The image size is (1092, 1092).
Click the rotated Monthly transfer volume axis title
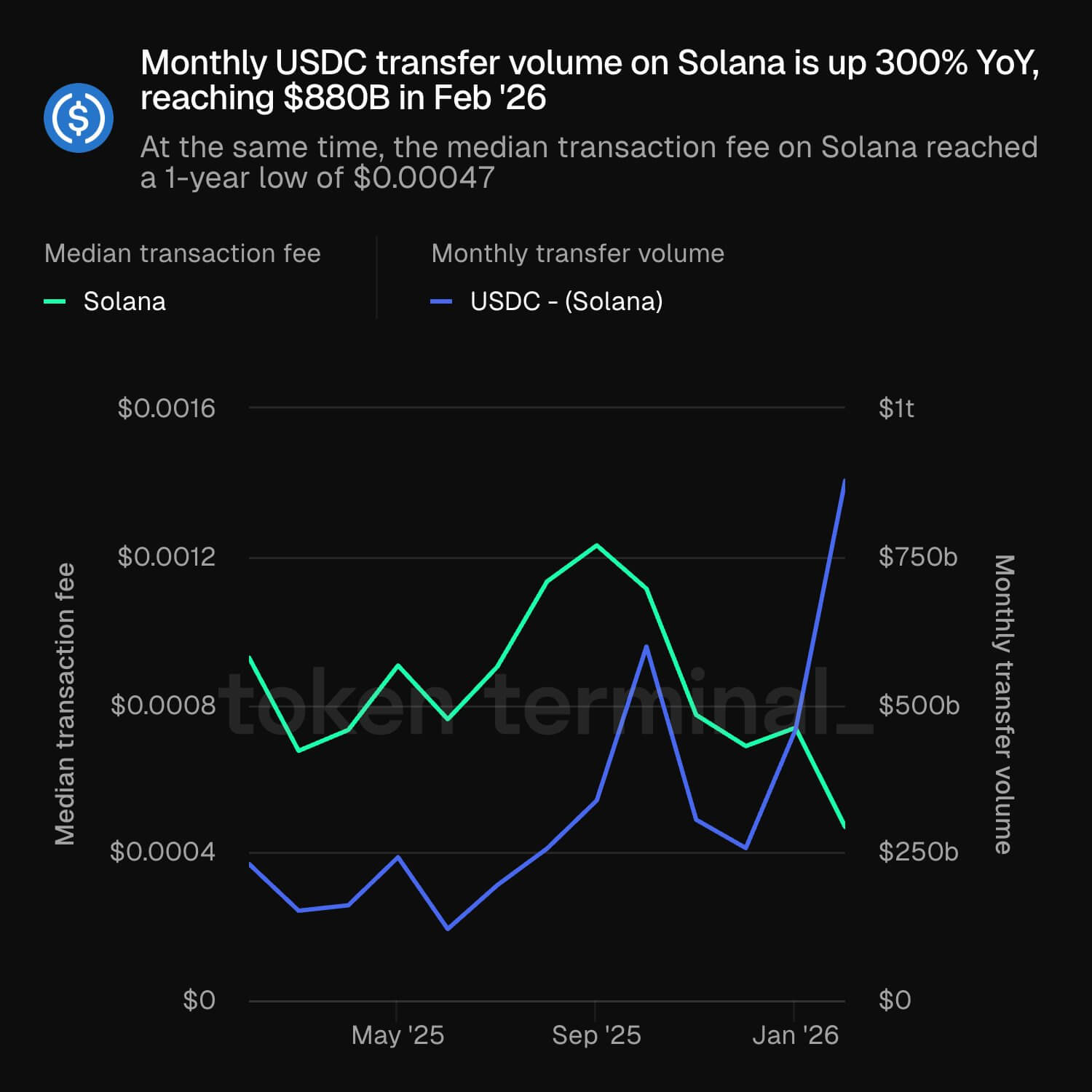pos(1004,704)
